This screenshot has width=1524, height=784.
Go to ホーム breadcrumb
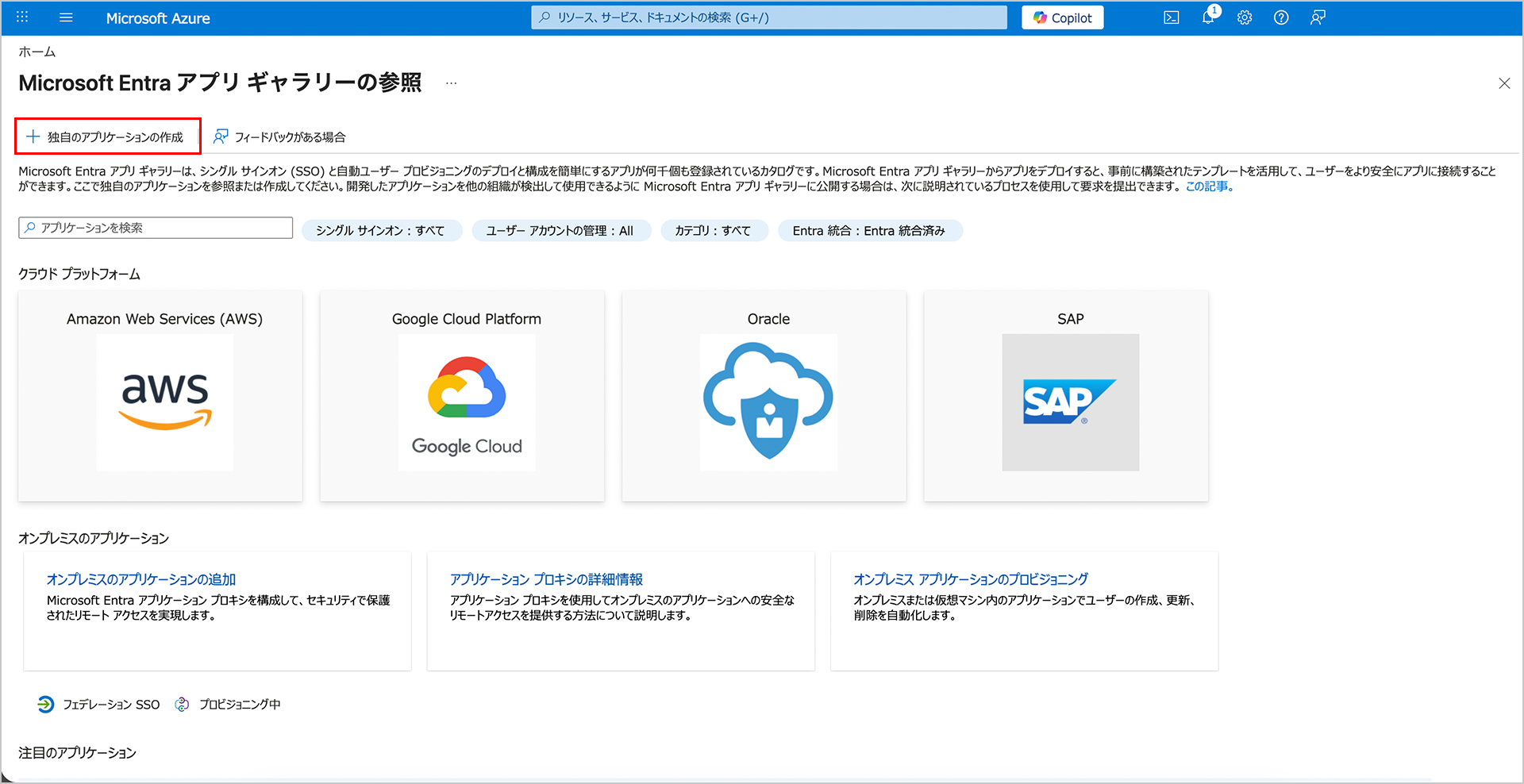tap(37, 52)
